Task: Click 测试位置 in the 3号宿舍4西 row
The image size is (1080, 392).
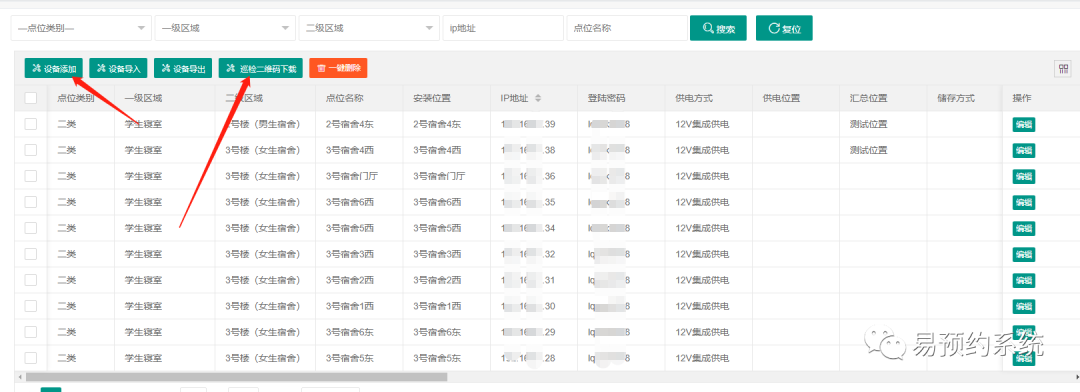Action: 869,150
